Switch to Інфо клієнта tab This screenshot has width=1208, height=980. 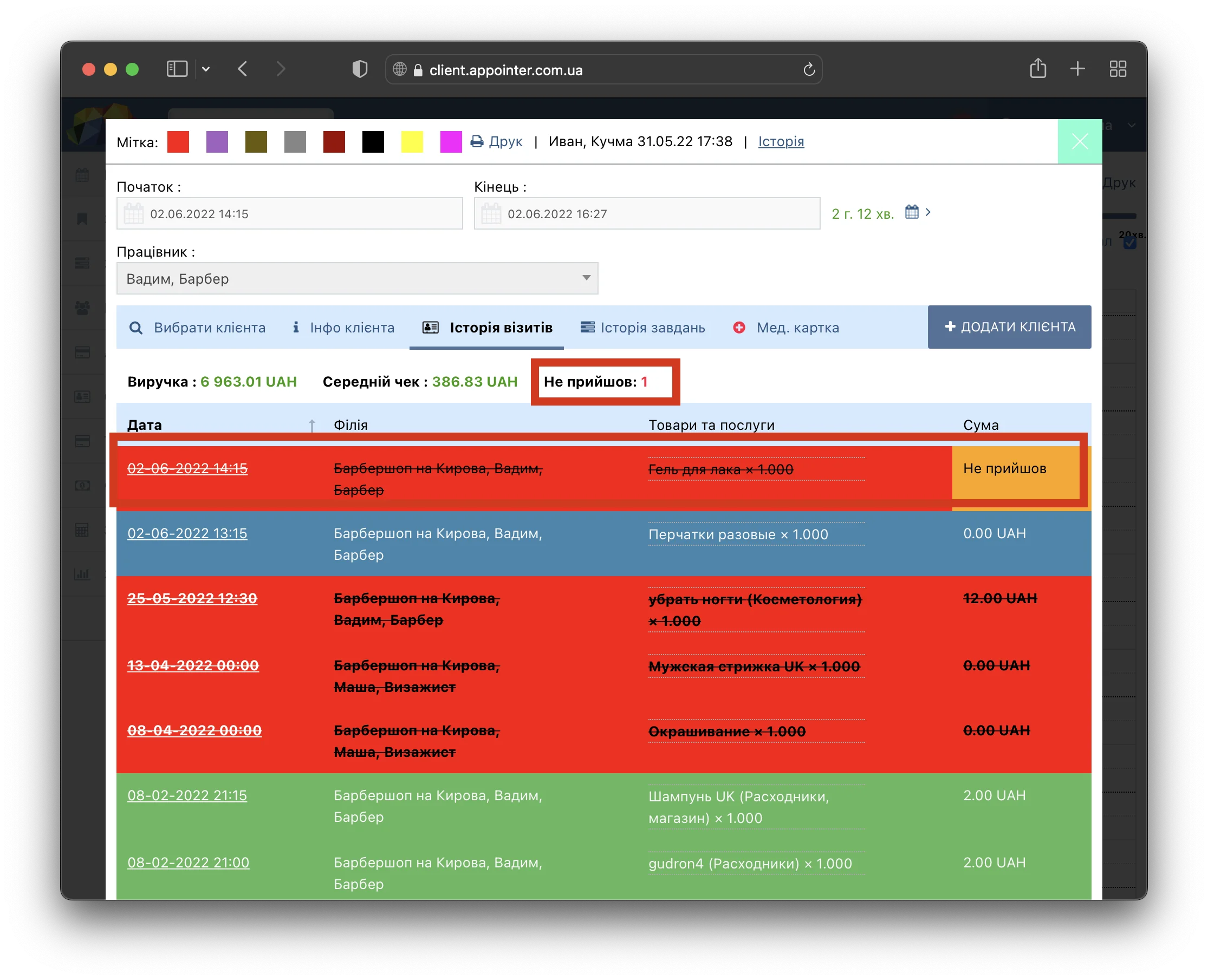coord(343,328)
